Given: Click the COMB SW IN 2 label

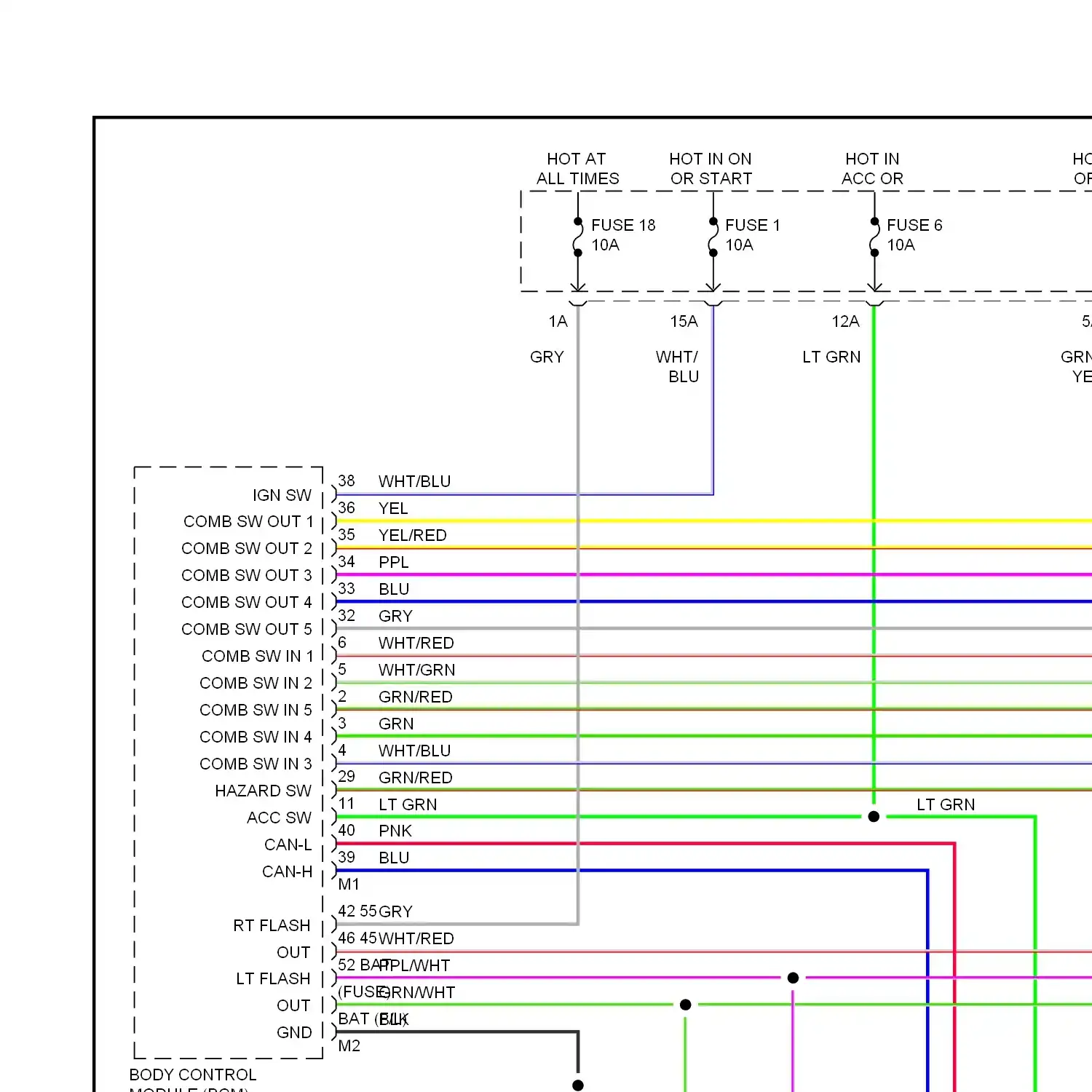Looking at the screenshot, I should point(256,684).
